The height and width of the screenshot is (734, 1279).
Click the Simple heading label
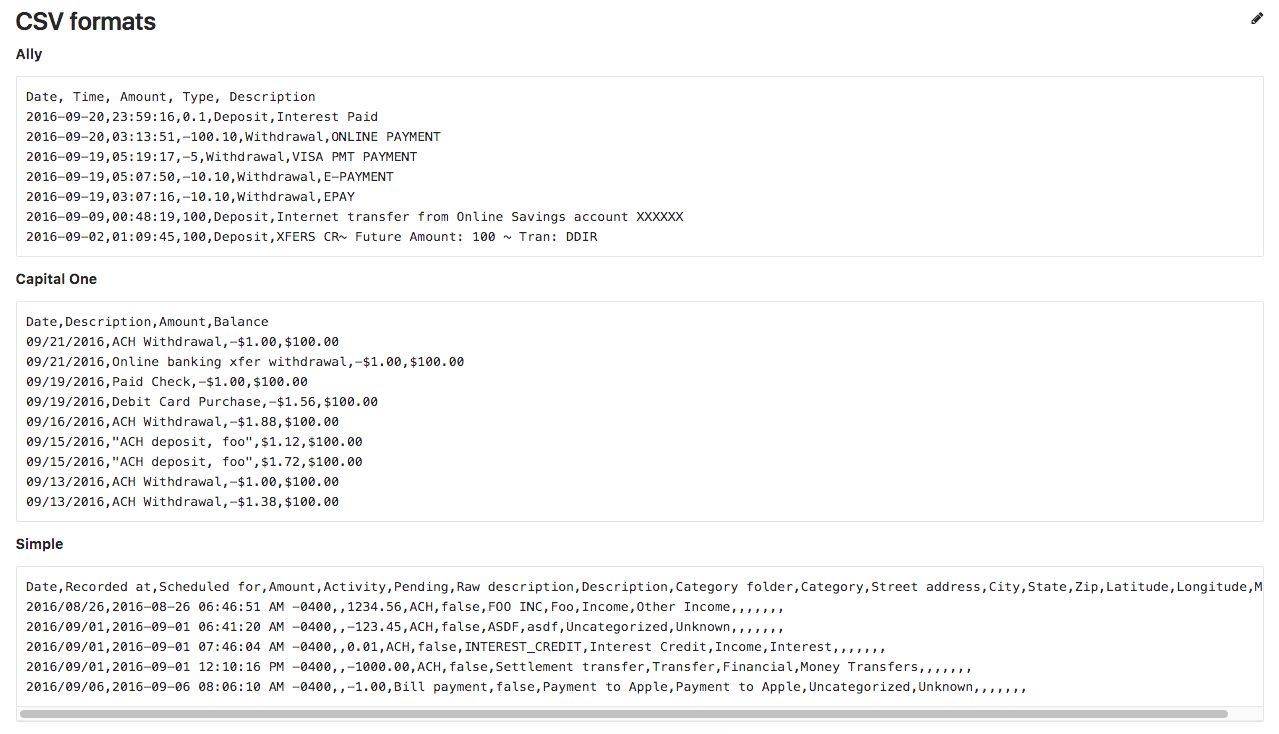(39, 544)
